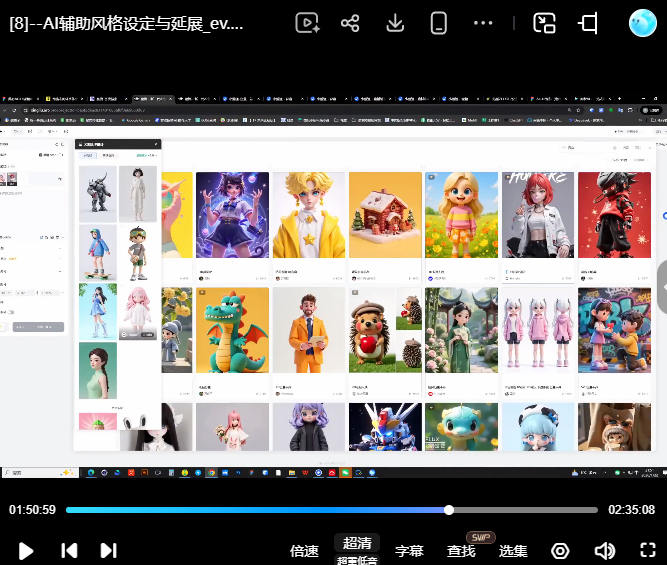Image resolution: width=667 pixels, height=565 pixels.
Task: Open the 查找 search feature
Action: pyautogui.click(x=461, y=551)
